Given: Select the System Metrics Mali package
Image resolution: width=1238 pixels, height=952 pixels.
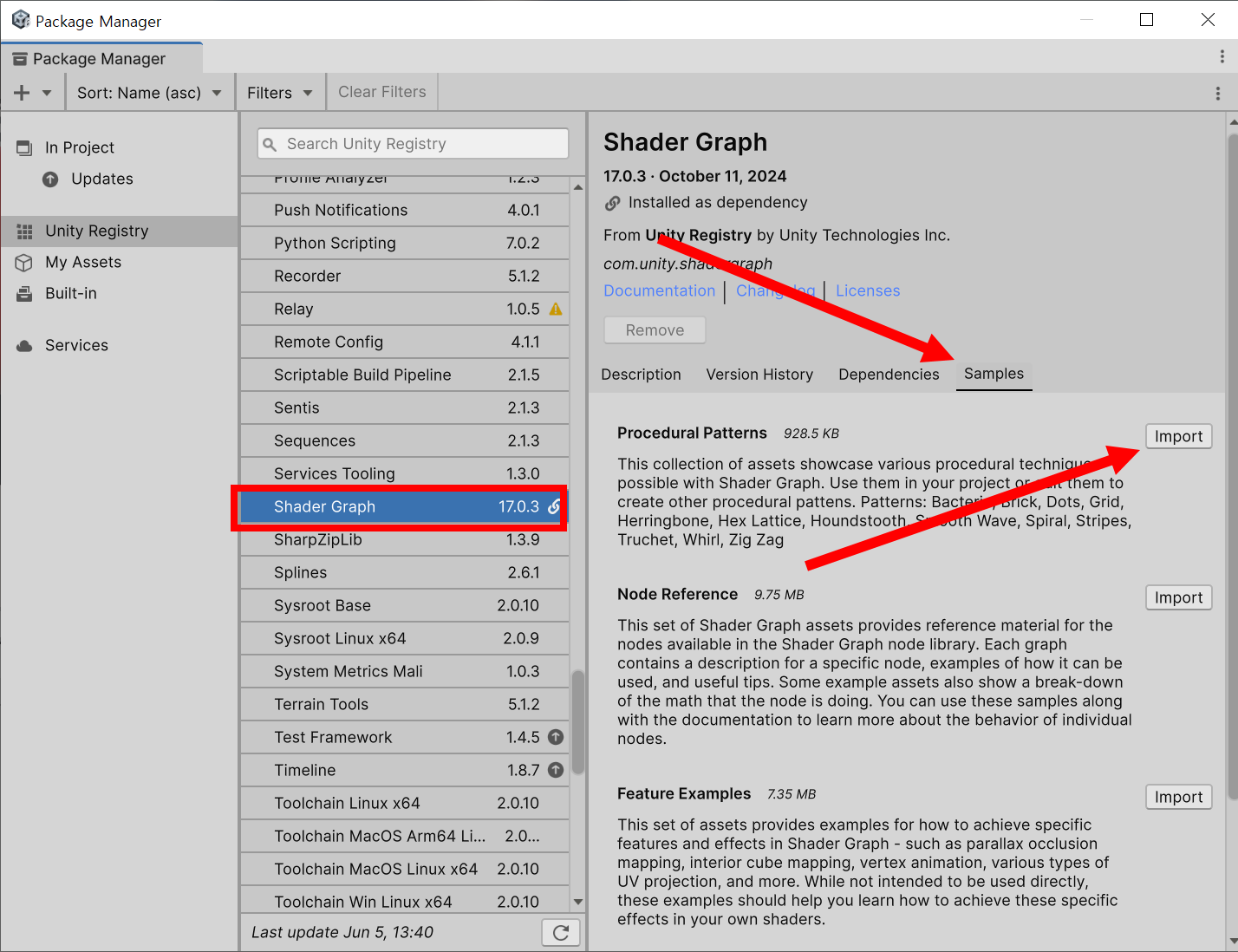Looking at the screenshot, I should pyautogui.click(x=404, y=671).
